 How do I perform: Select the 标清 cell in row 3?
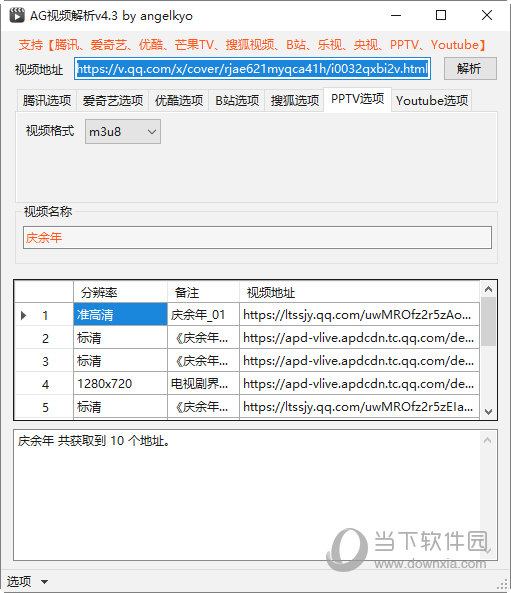120,361
